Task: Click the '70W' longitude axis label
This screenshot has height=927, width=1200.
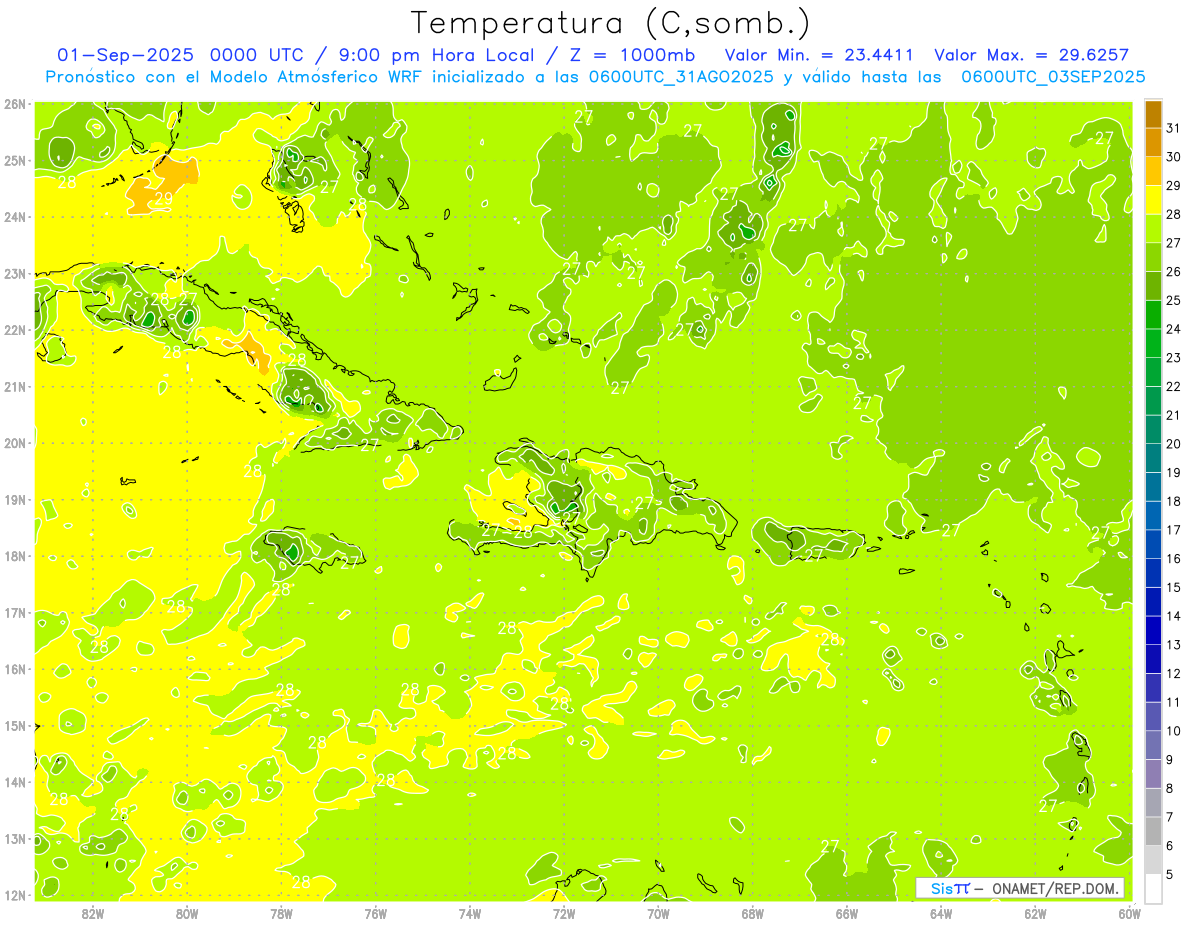Action: [658, 913]
